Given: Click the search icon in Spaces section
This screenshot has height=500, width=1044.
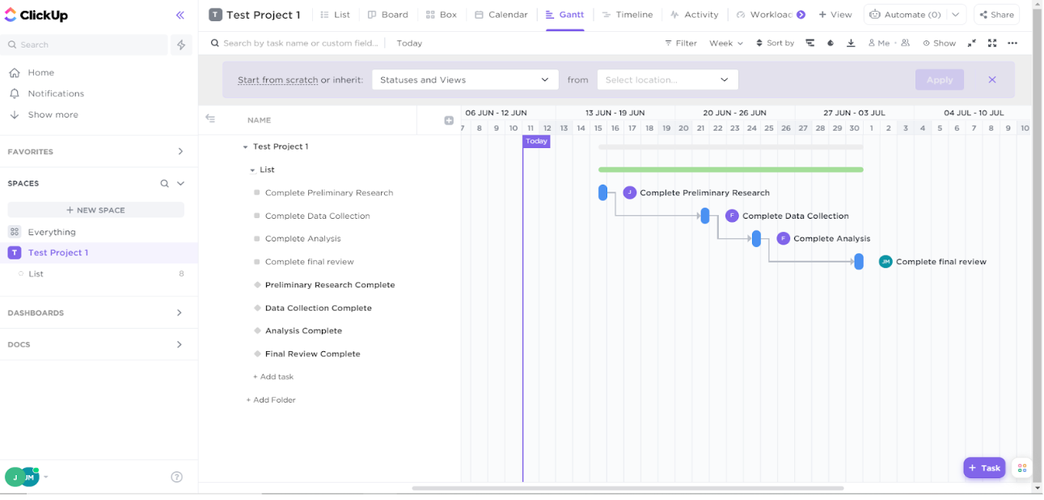Looking at the screenshot, I should click(x=165, y=184).
